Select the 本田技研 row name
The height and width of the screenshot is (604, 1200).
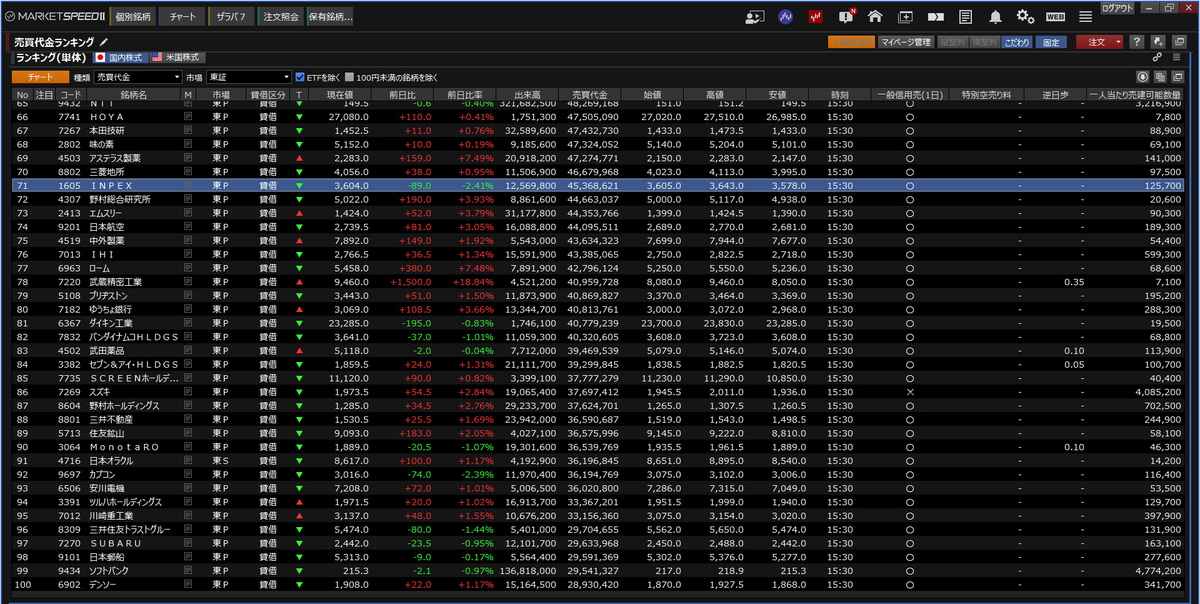click(x=108, y=131)
